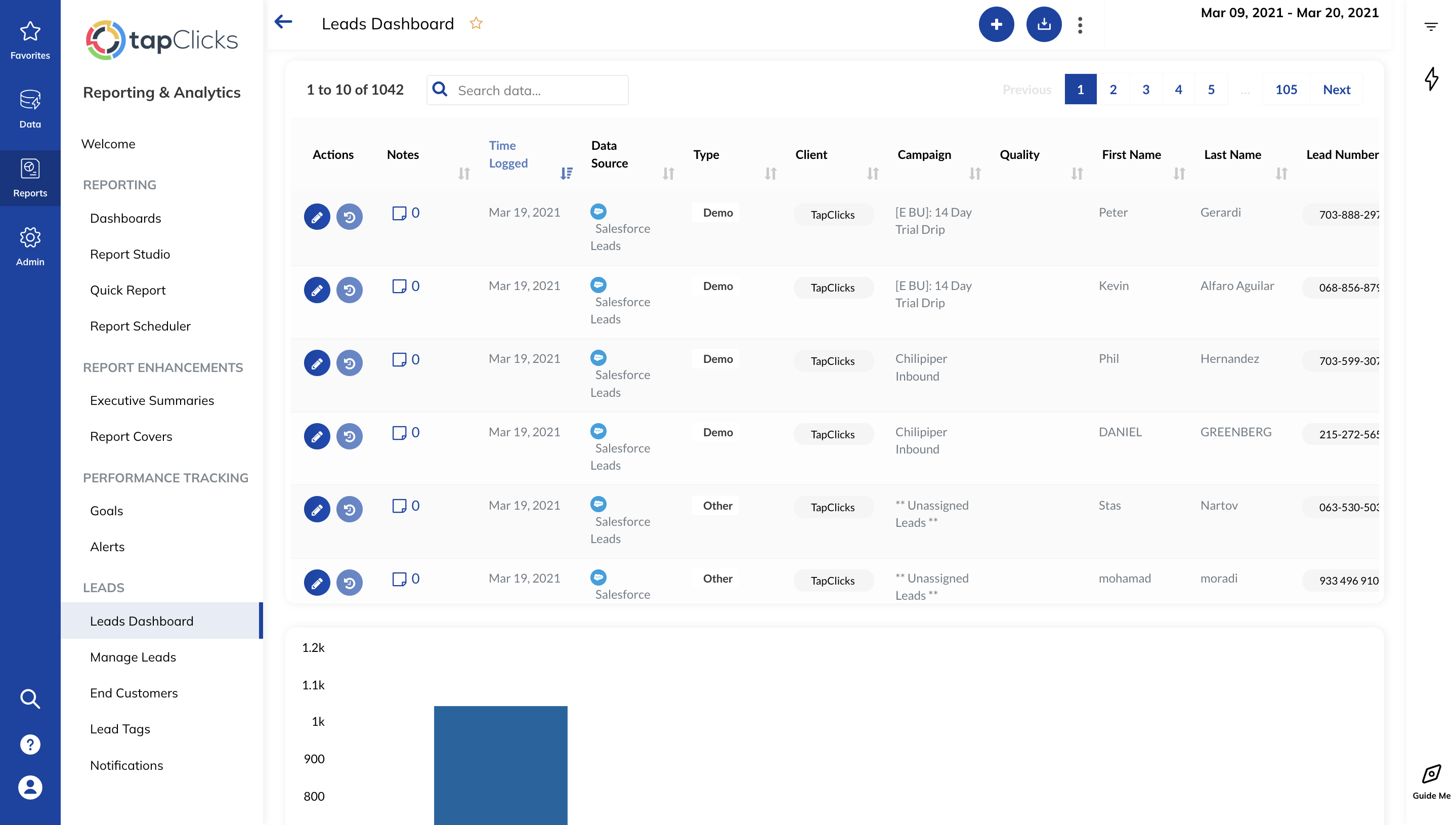Viewport: 1456px width, 825px height.
Task: View history for Phil Hernandez lead
Action: tap(350, 362)
